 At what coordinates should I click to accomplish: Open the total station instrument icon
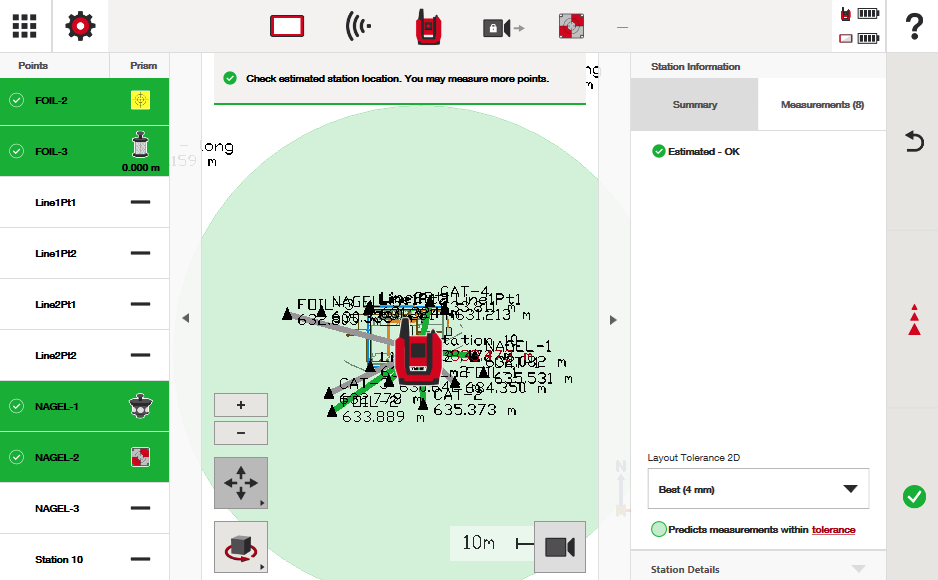pyautogui.click(x=430, y=27)
